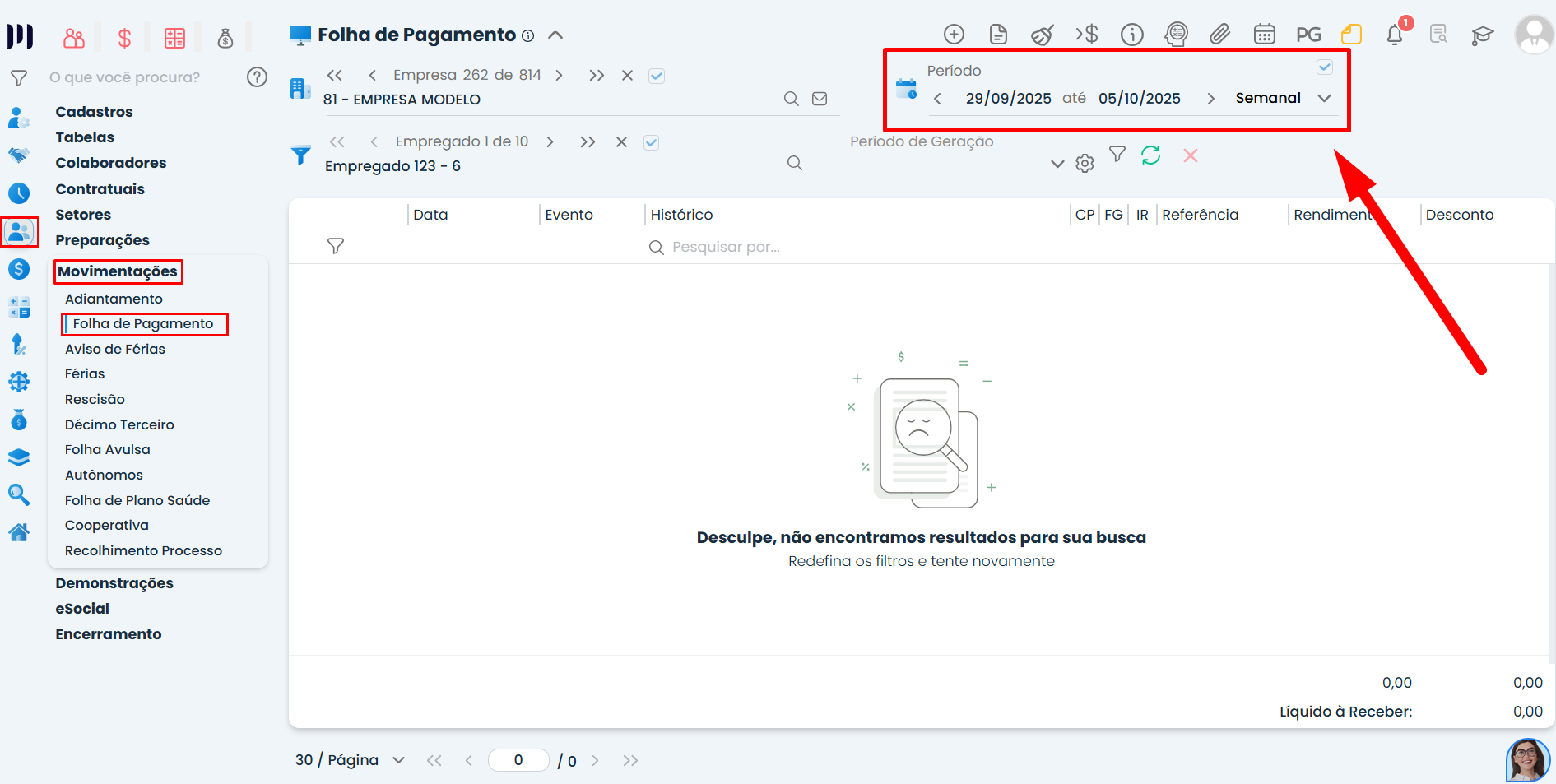
Task: Expand the Período de Geração dropdown
Action: point(1057,164)
